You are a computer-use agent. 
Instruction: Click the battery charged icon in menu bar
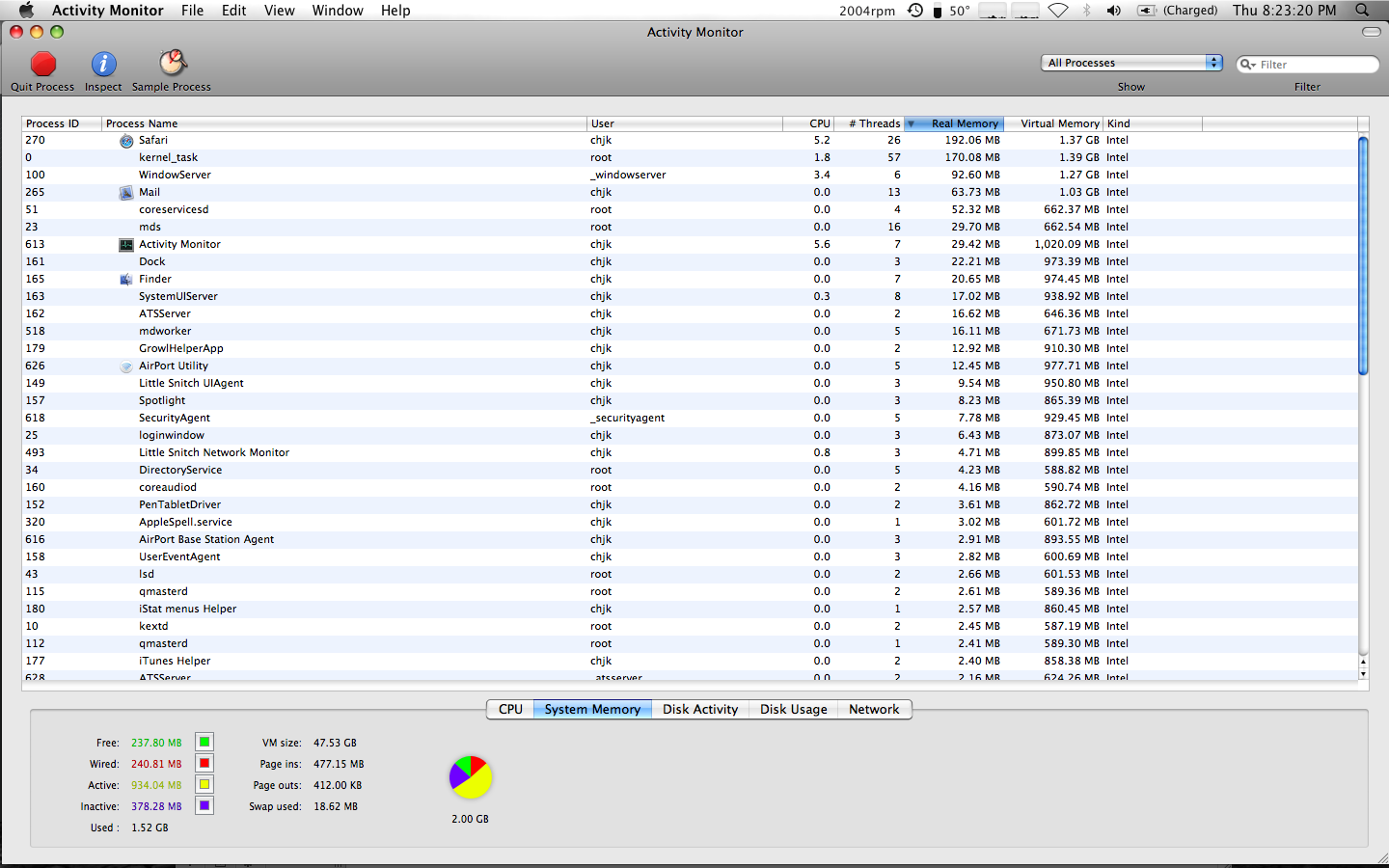pyautogui.click(x=1147, y=11)
